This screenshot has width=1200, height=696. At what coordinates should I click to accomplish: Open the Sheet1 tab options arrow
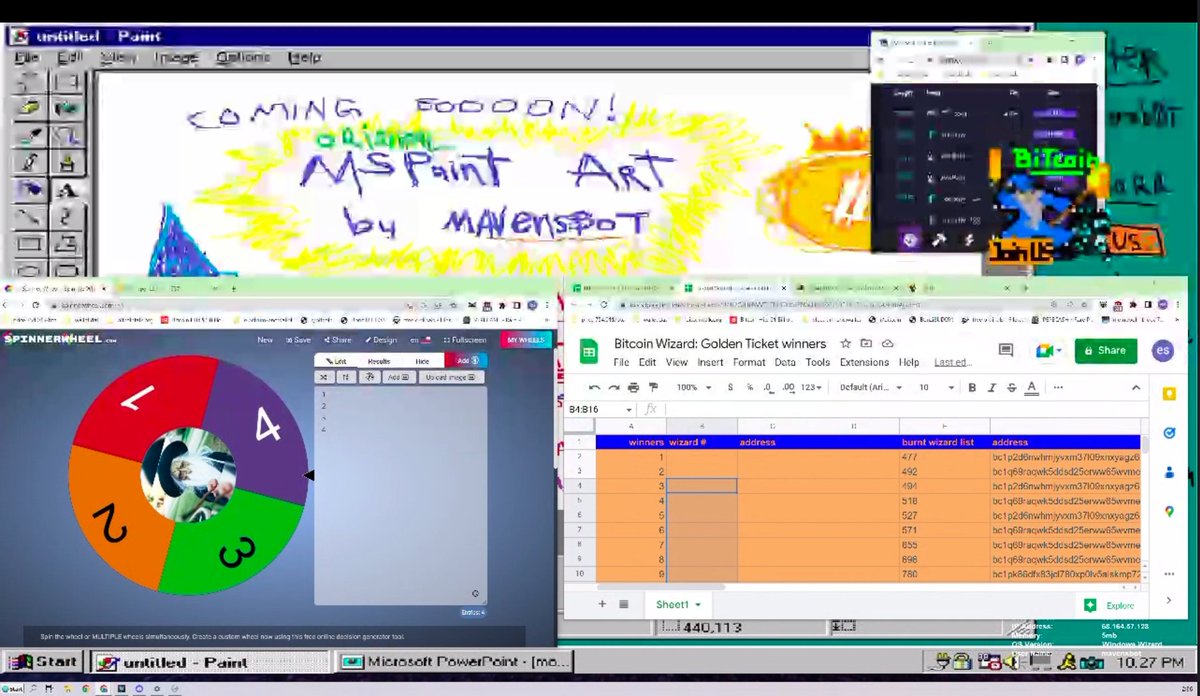pos(697,605)
